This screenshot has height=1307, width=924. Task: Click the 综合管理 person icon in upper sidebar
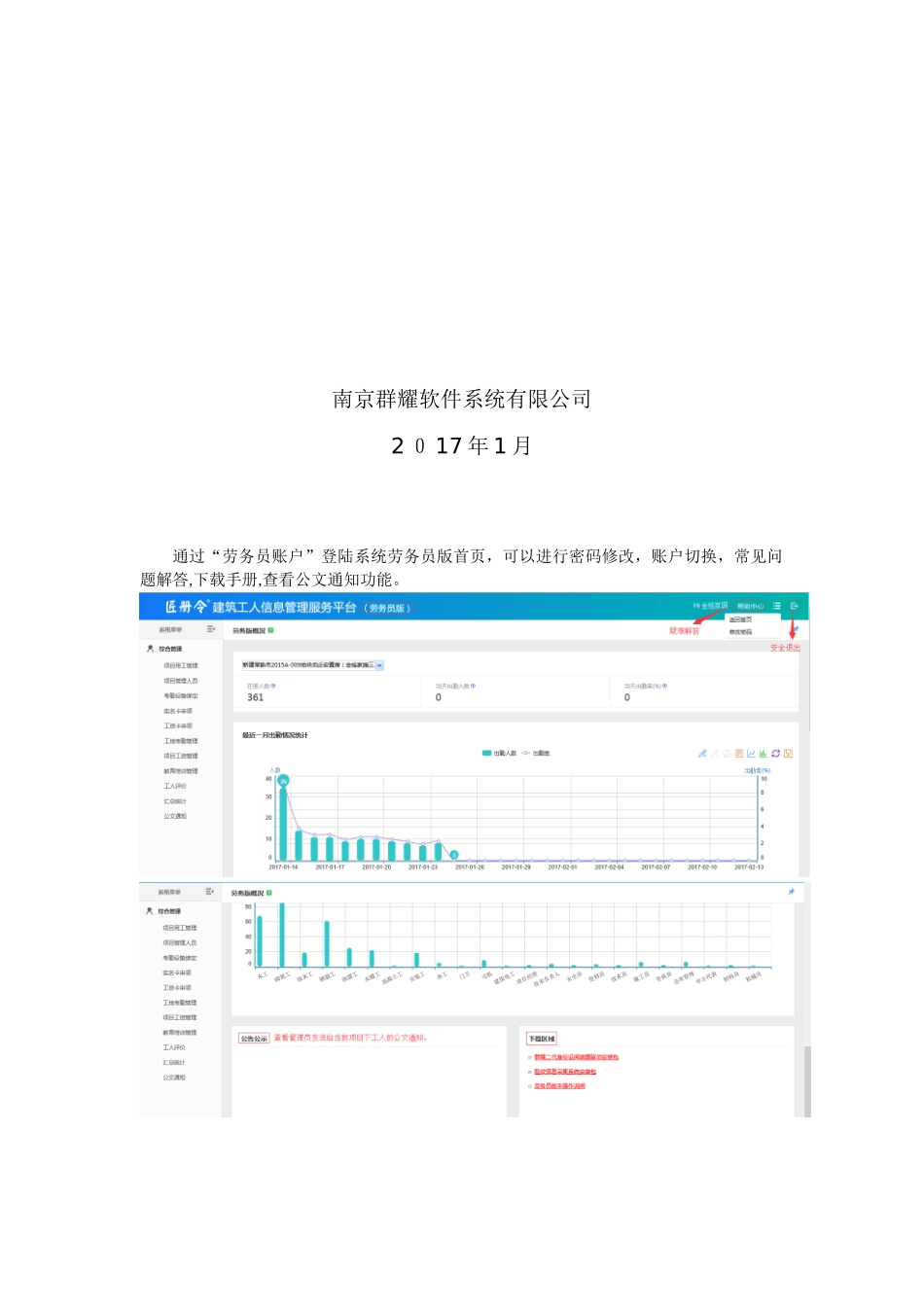(x=150, y=649)
